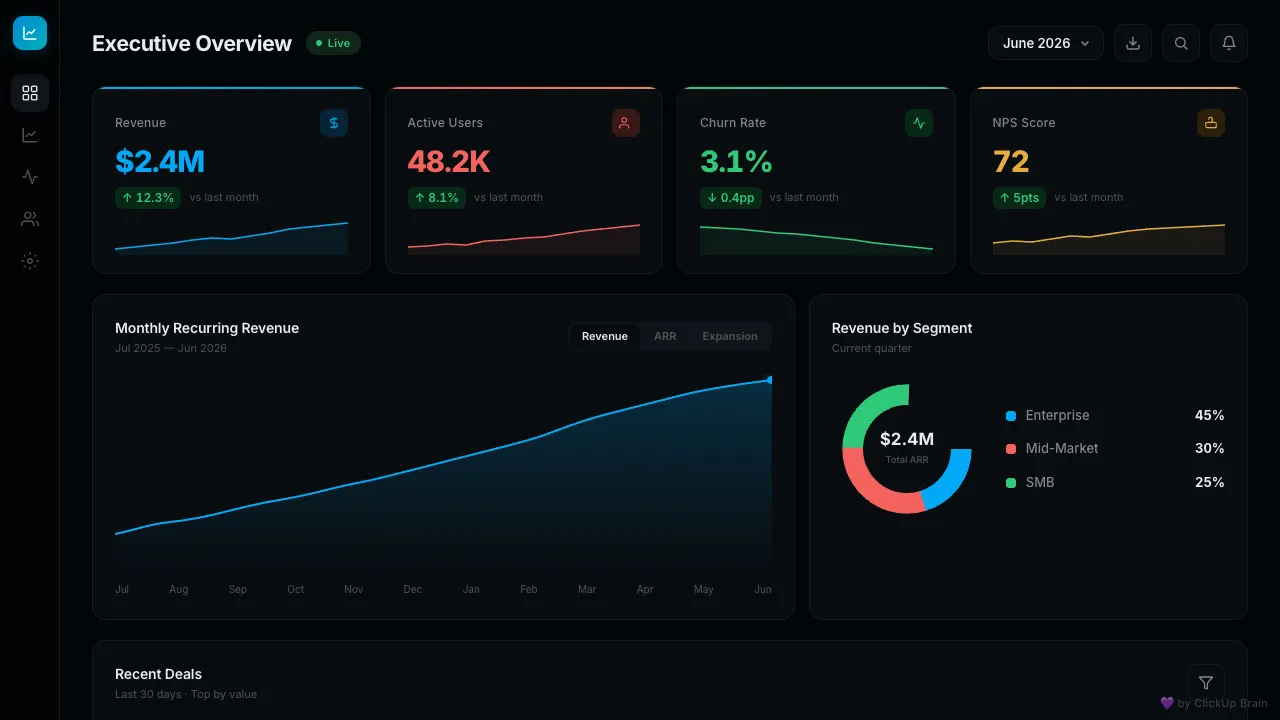This screenshot has width=1280, height=720.
Task: Click the 5pts NPS change badge
Action: tap(1020, 198)
